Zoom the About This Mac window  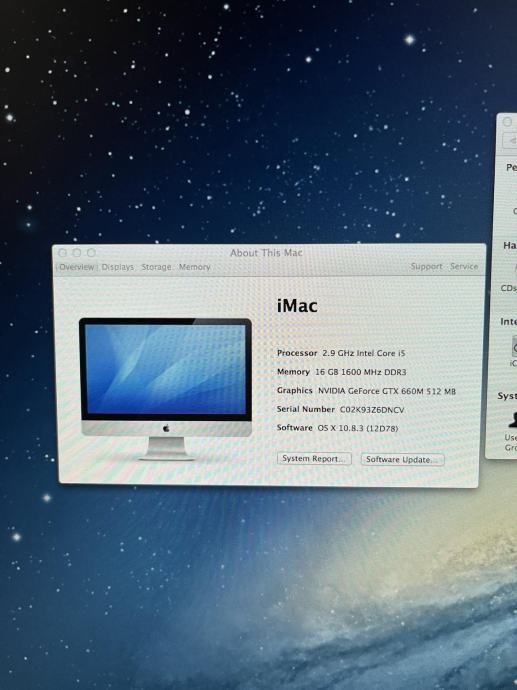click(91, 253)
